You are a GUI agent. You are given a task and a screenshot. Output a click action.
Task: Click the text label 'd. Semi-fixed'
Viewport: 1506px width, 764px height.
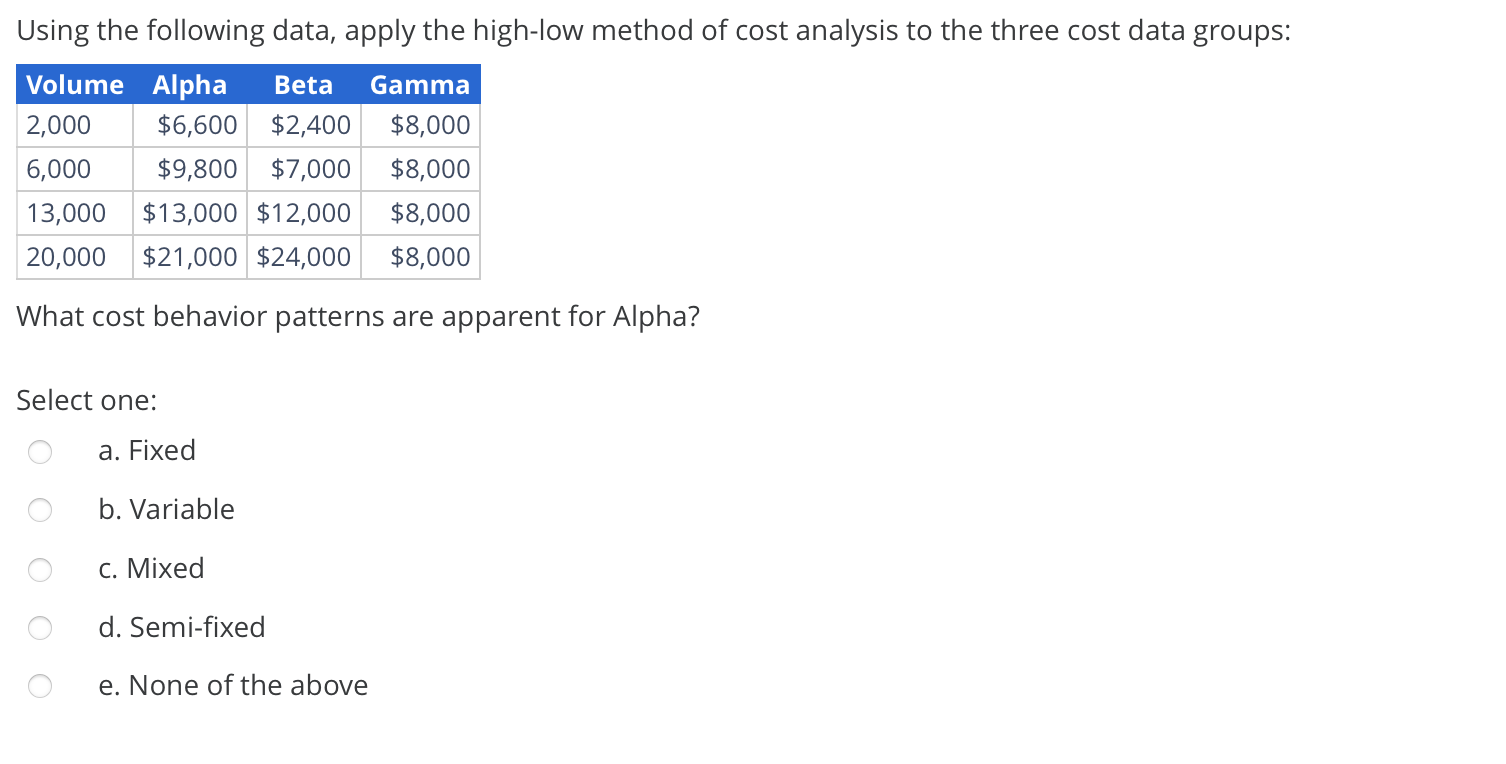[182, 628]
